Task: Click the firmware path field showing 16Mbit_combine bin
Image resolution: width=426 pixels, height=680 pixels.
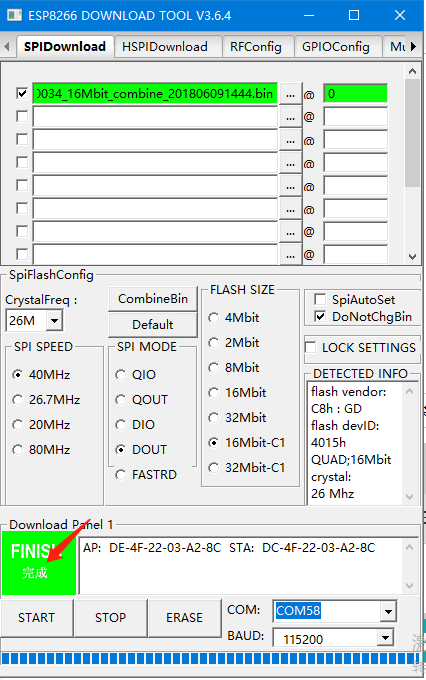Action: coord(155,94)
